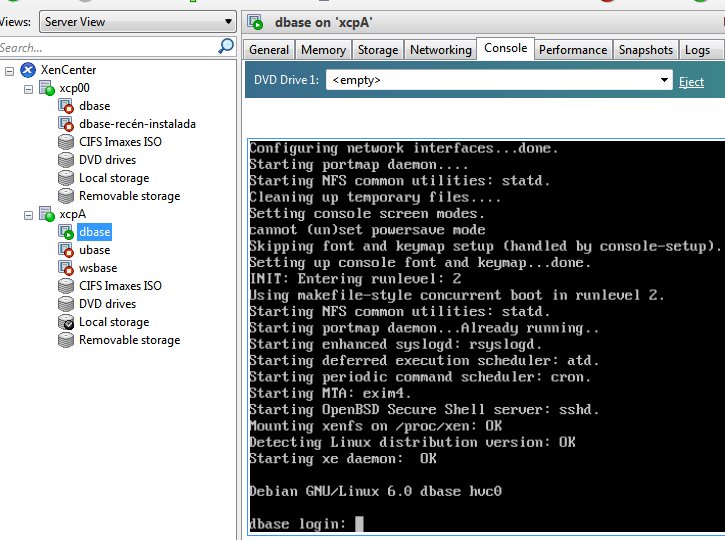725x540 pixels.
Task: Click the CIFS Imaxes ISO storage icon under xcp00
Action: tap(66, 142)
